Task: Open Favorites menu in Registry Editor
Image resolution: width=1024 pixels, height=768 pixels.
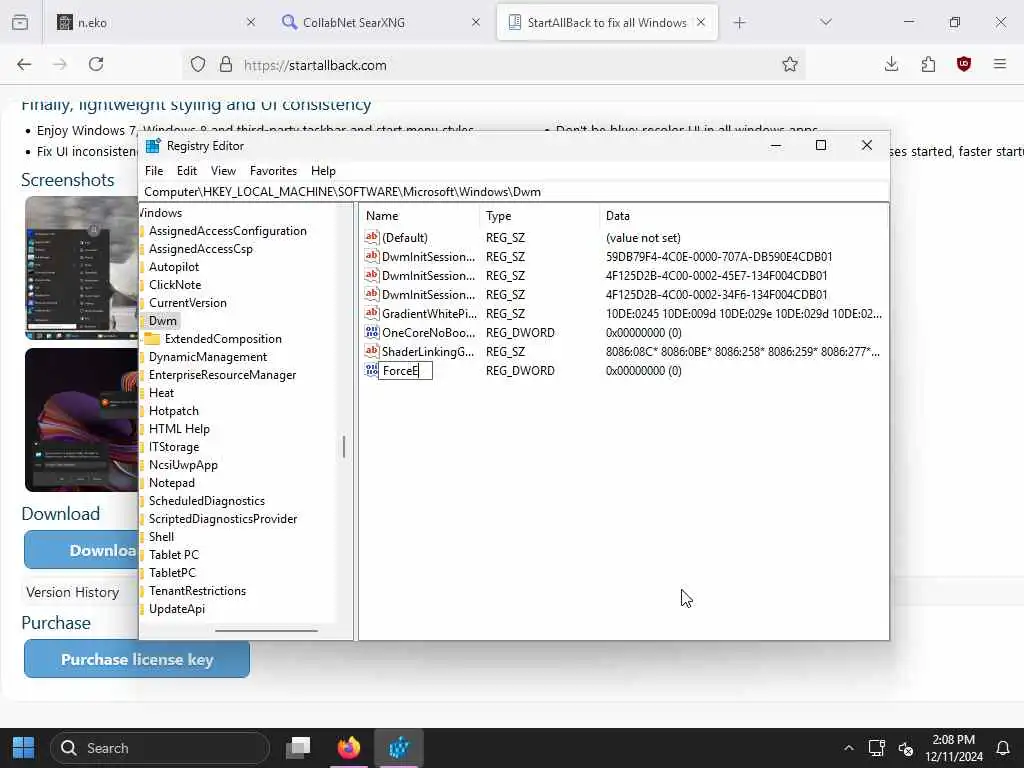Action: tap(274, 171)
